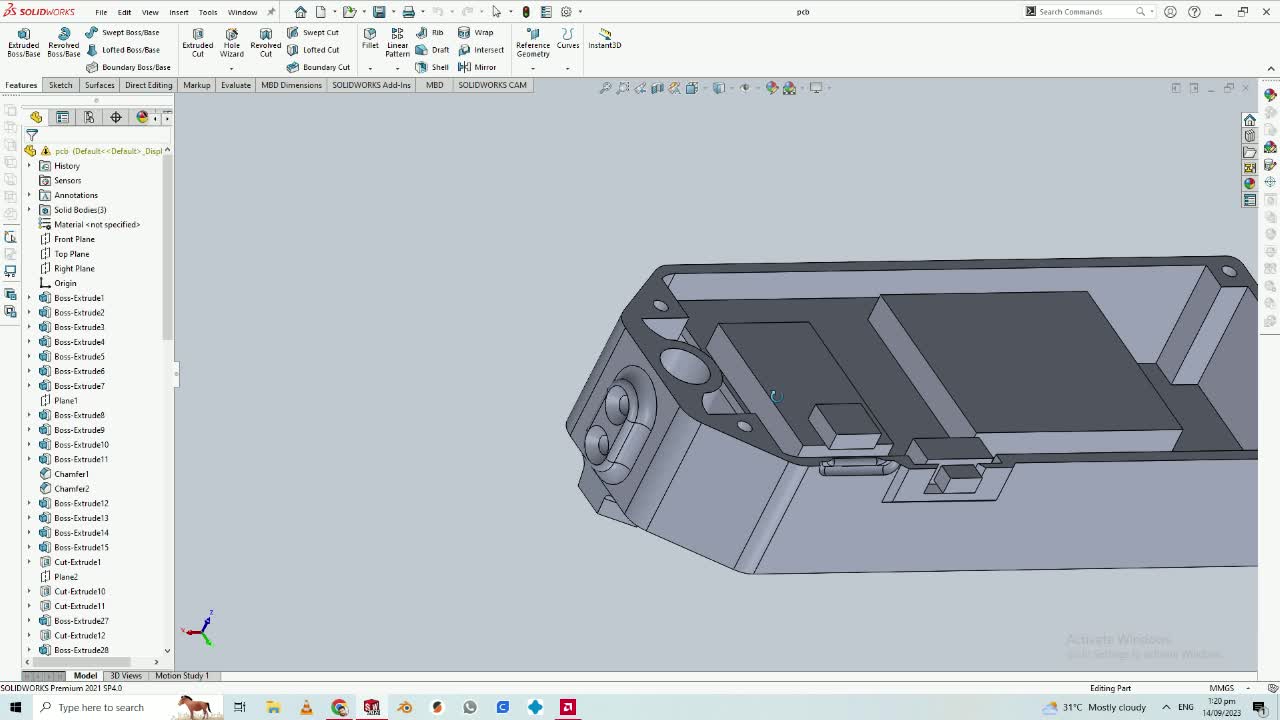Expand the Solid Bodies(3) folder
This screenshot has height=720, width=1280.
[x=29, y=210]
